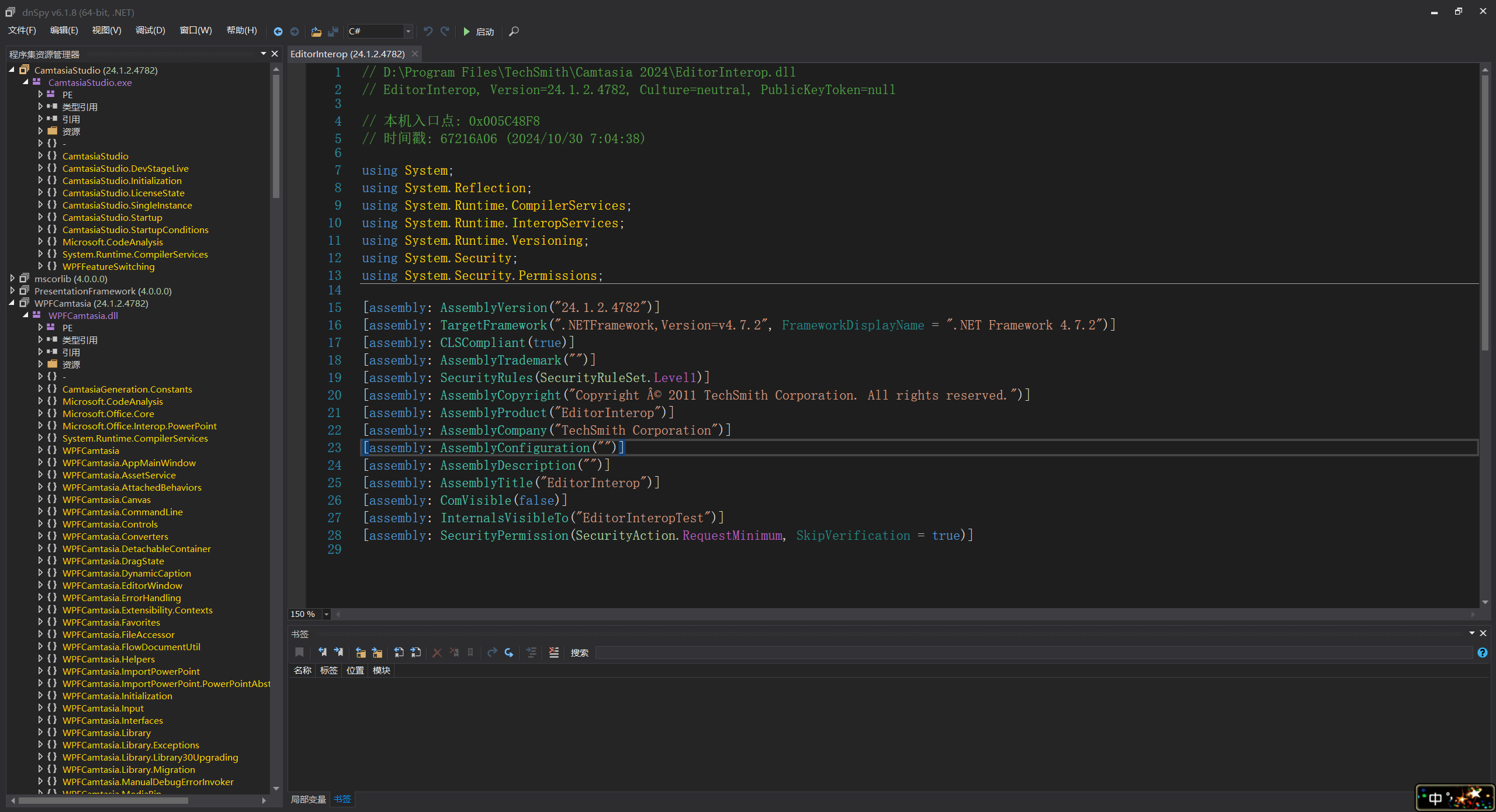
Task: Expand the PresentationFramework (4.0.0.0) node
Action: point(12,291)
